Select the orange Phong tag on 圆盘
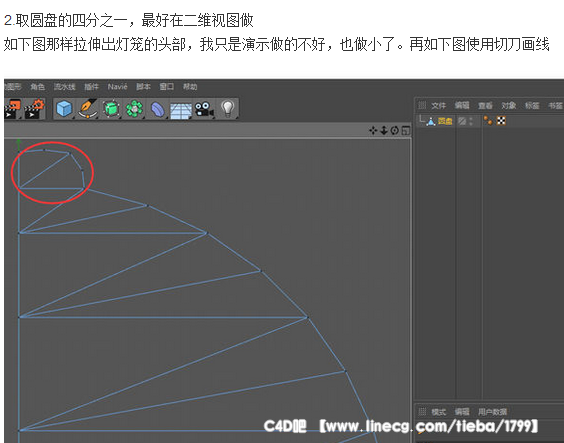Viewport: 564px width, 443px height. coord(488,121)
